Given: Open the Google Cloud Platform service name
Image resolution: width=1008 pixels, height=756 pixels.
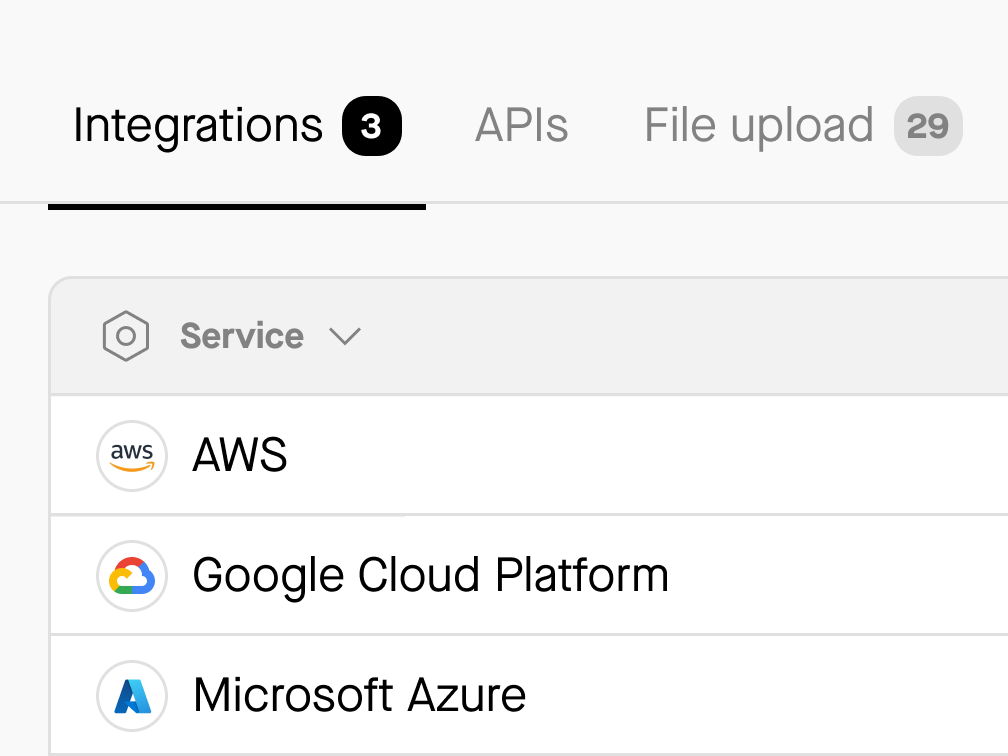Looking at the screenshot, I should [430, 576].
